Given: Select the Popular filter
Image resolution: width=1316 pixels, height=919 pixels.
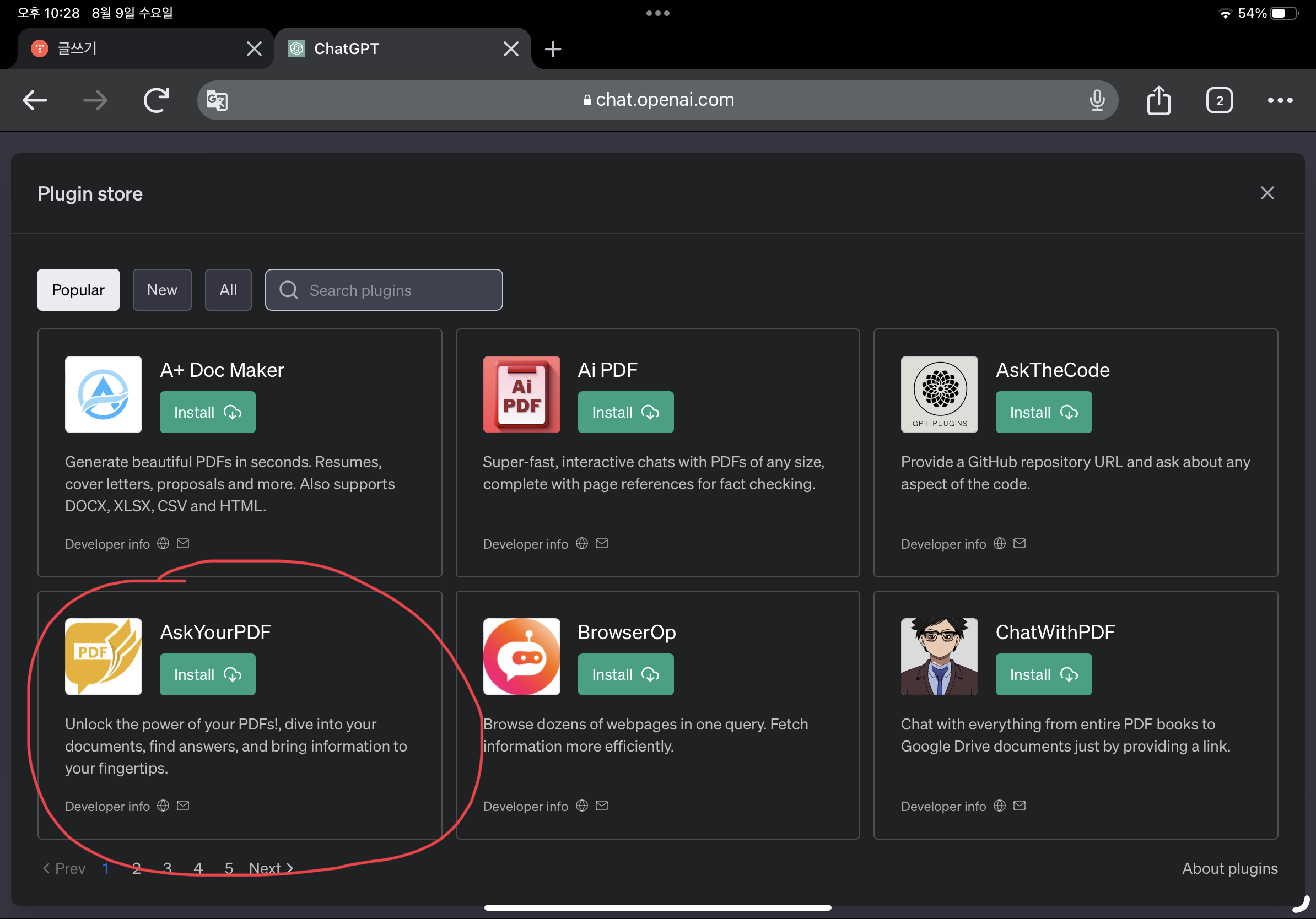Looking at the screenshot, I should (x=78, y=290).
